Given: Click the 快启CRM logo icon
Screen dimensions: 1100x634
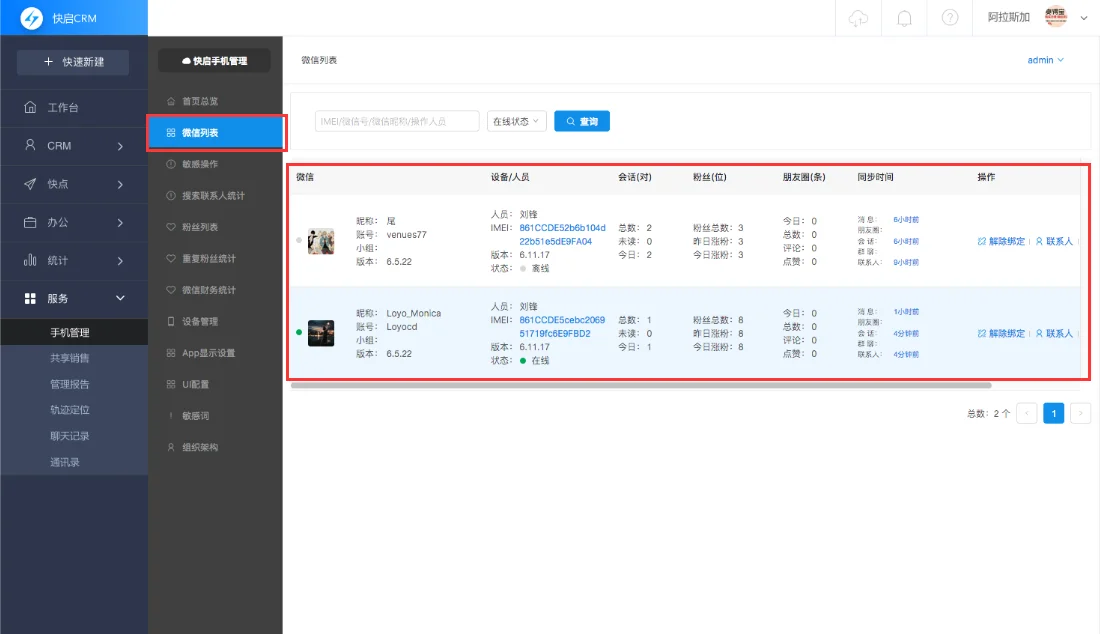Looking at the screenshot, I should tap(32, 18).
